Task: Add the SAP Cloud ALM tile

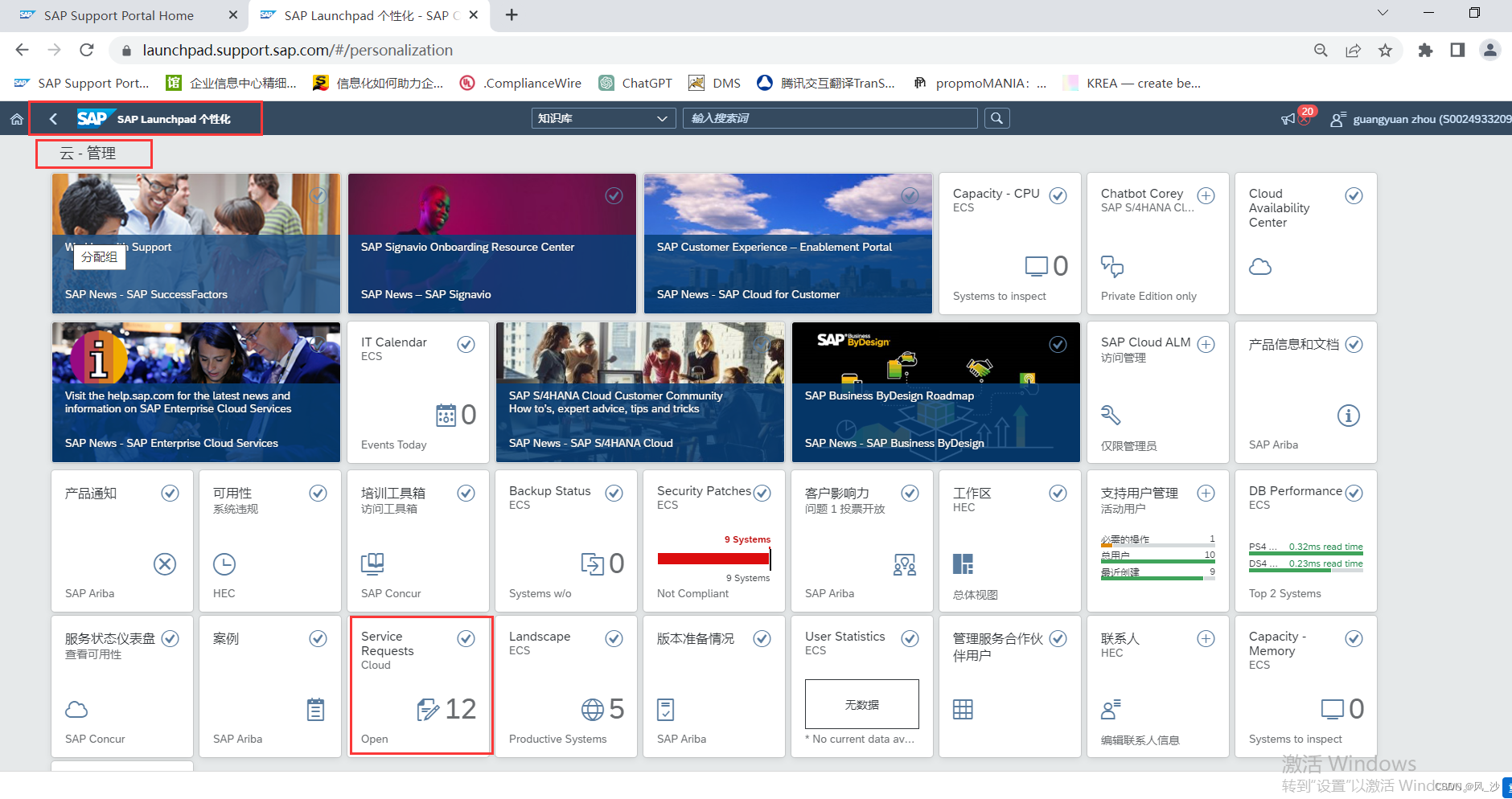Action: pyautogui.click(x=1206, y=344)
